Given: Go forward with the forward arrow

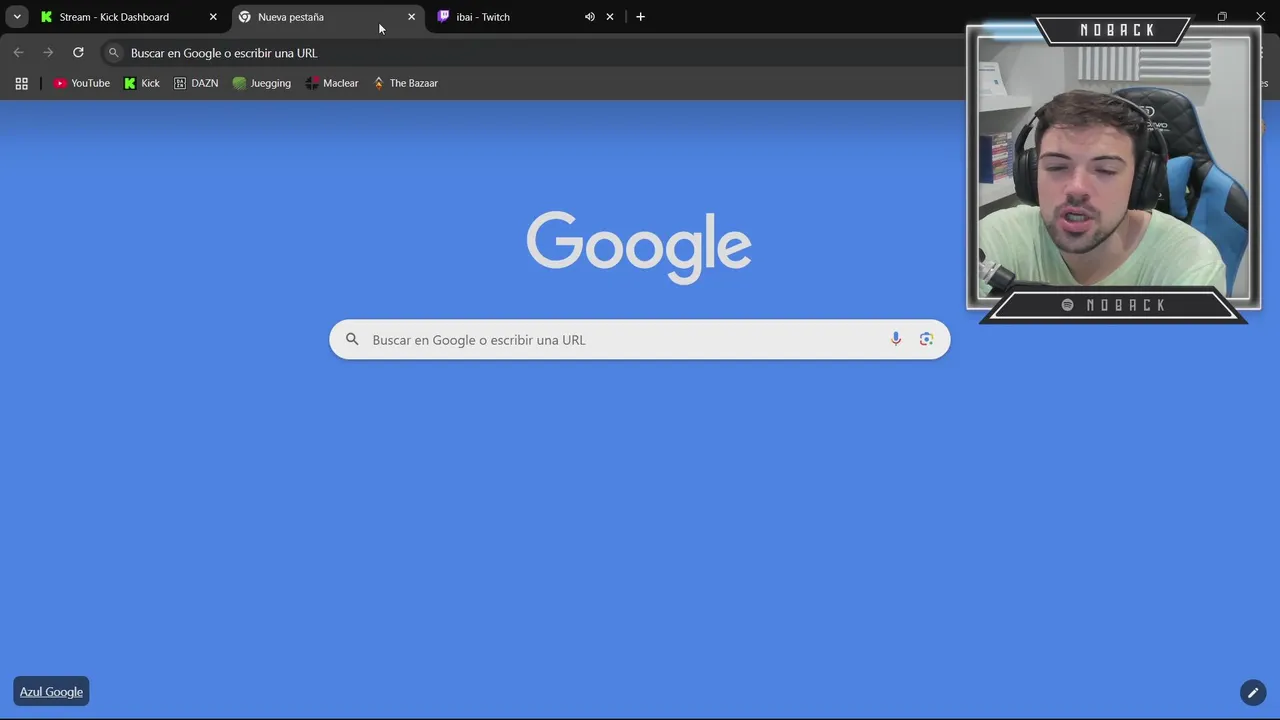Looking at the screenshot, I should [48, 53].
